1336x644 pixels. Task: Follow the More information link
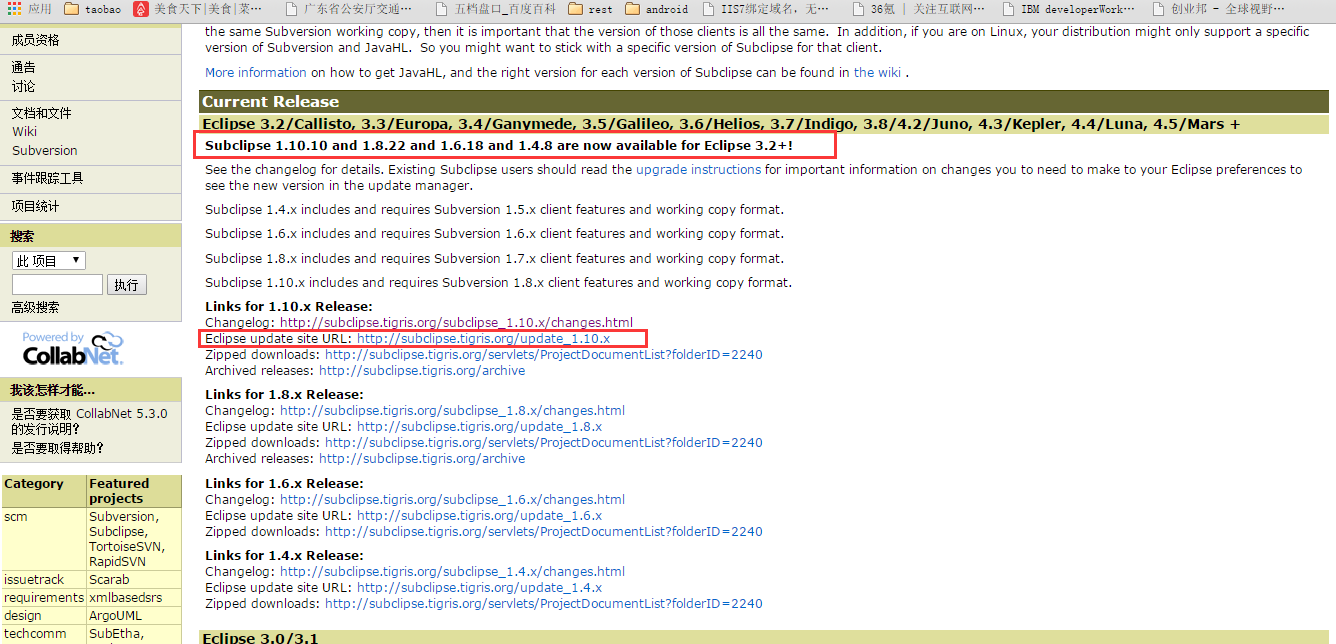pos(256,72)
